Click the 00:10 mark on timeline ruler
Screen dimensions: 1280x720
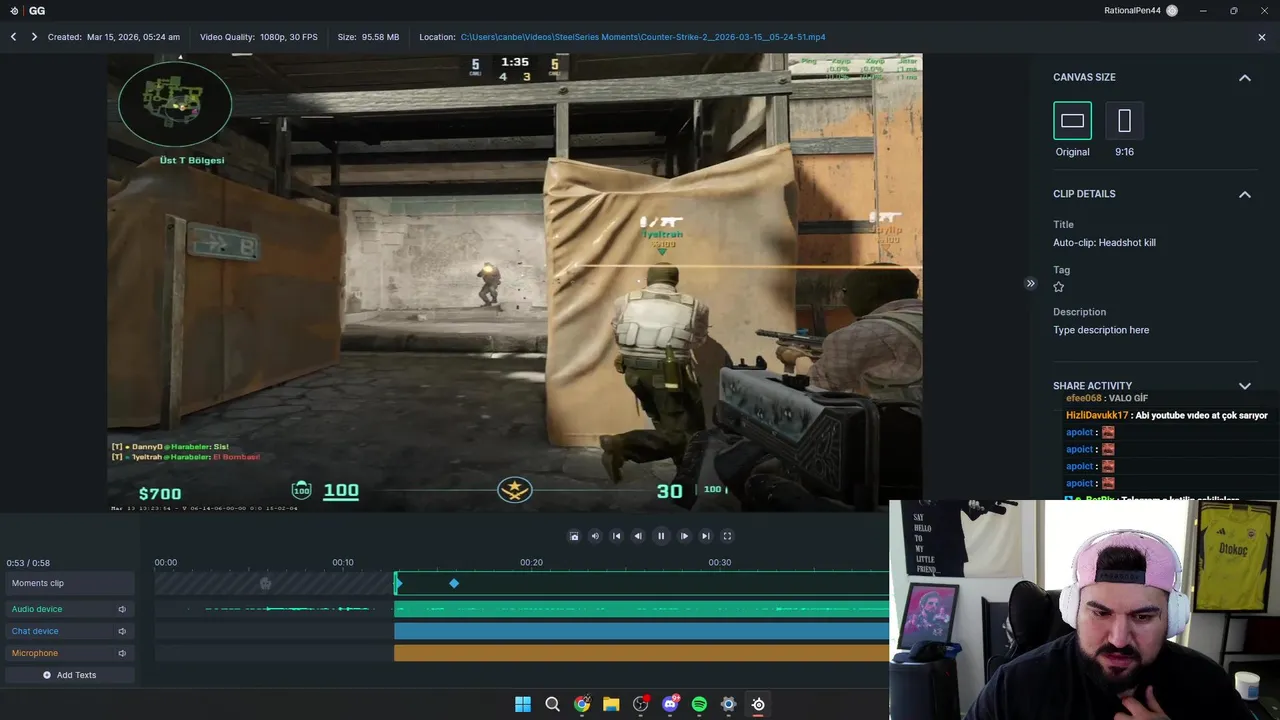(x=343, y=563)
